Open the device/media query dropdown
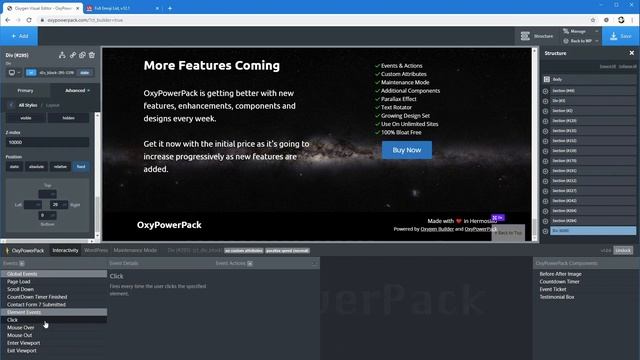The image size is (640, 360). click(14, 73)
